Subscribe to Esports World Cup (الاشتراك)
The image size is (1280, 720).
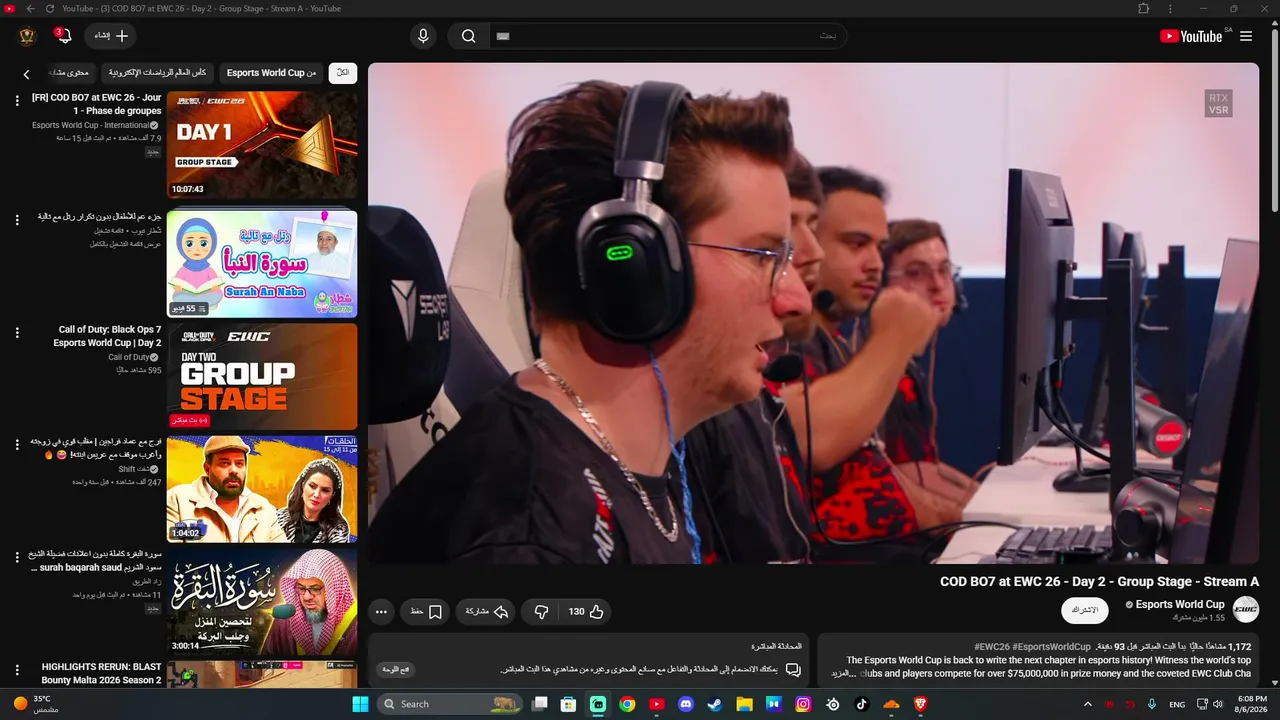[1085, 610]
